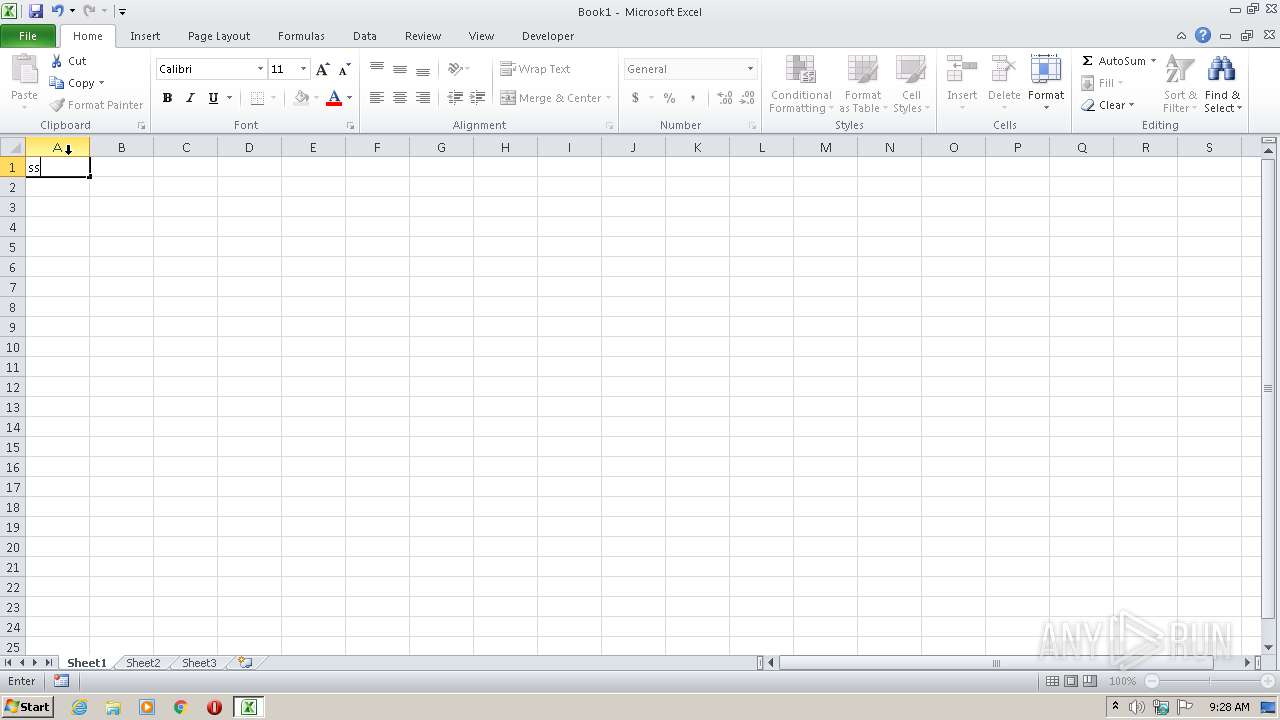Open Format as Table gallery
Screen dimensions: 1280x720
click(863, 84)
